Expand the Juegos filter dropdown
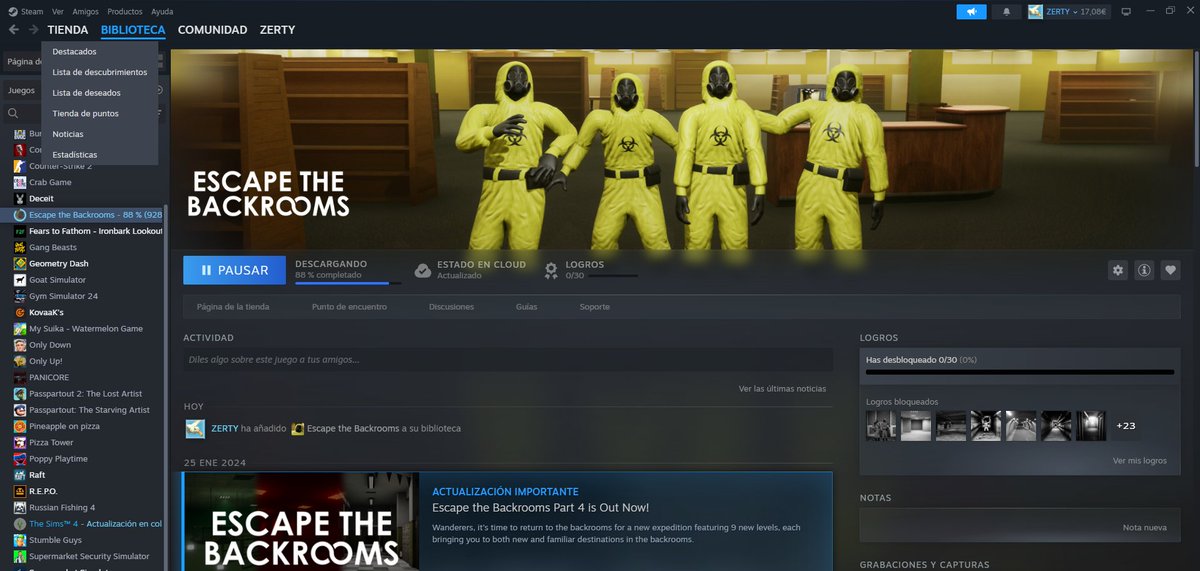 pos(20,90)
